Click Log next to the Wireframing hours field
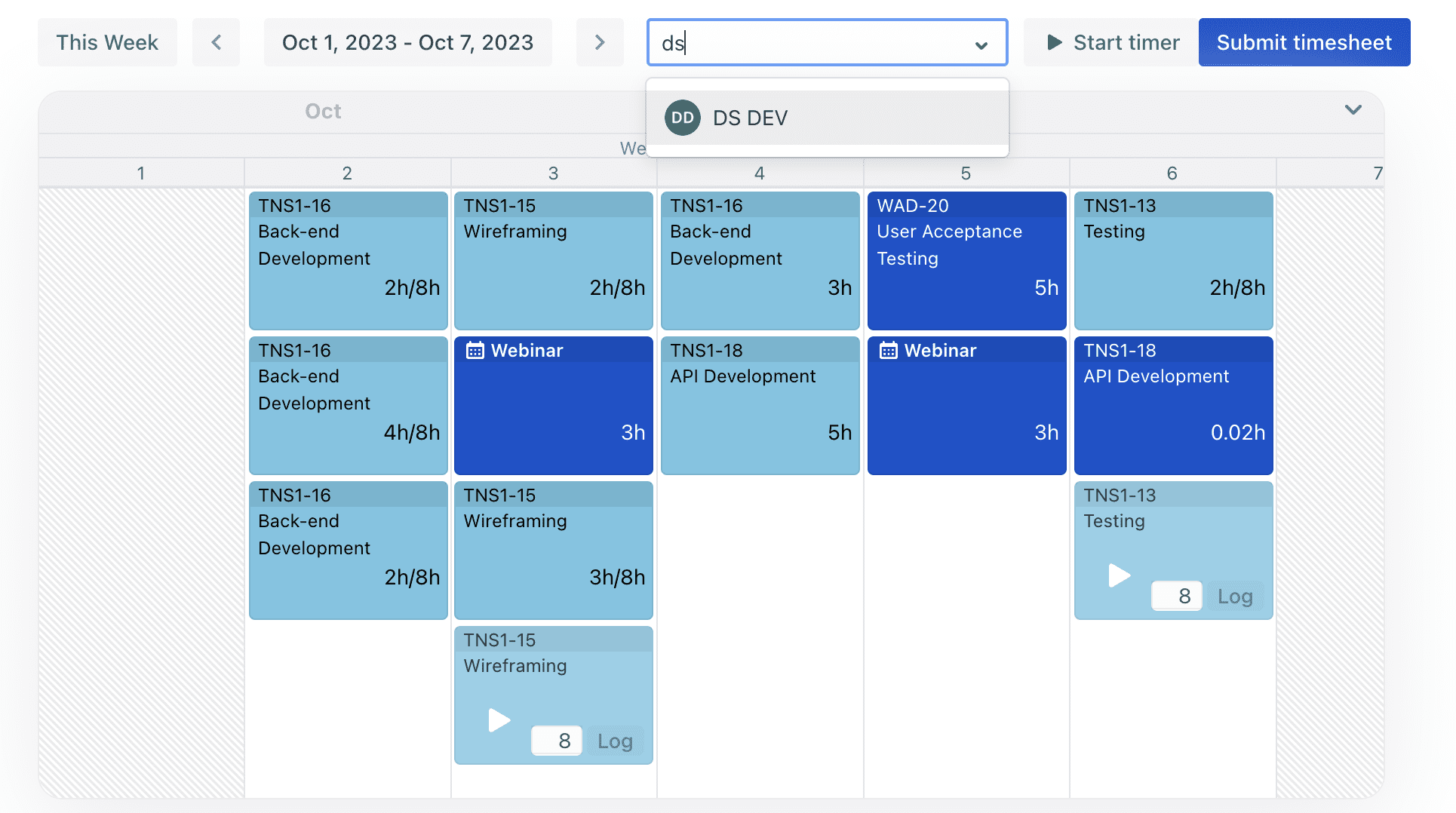This screenshot has height=813, width=1456. 616,741
